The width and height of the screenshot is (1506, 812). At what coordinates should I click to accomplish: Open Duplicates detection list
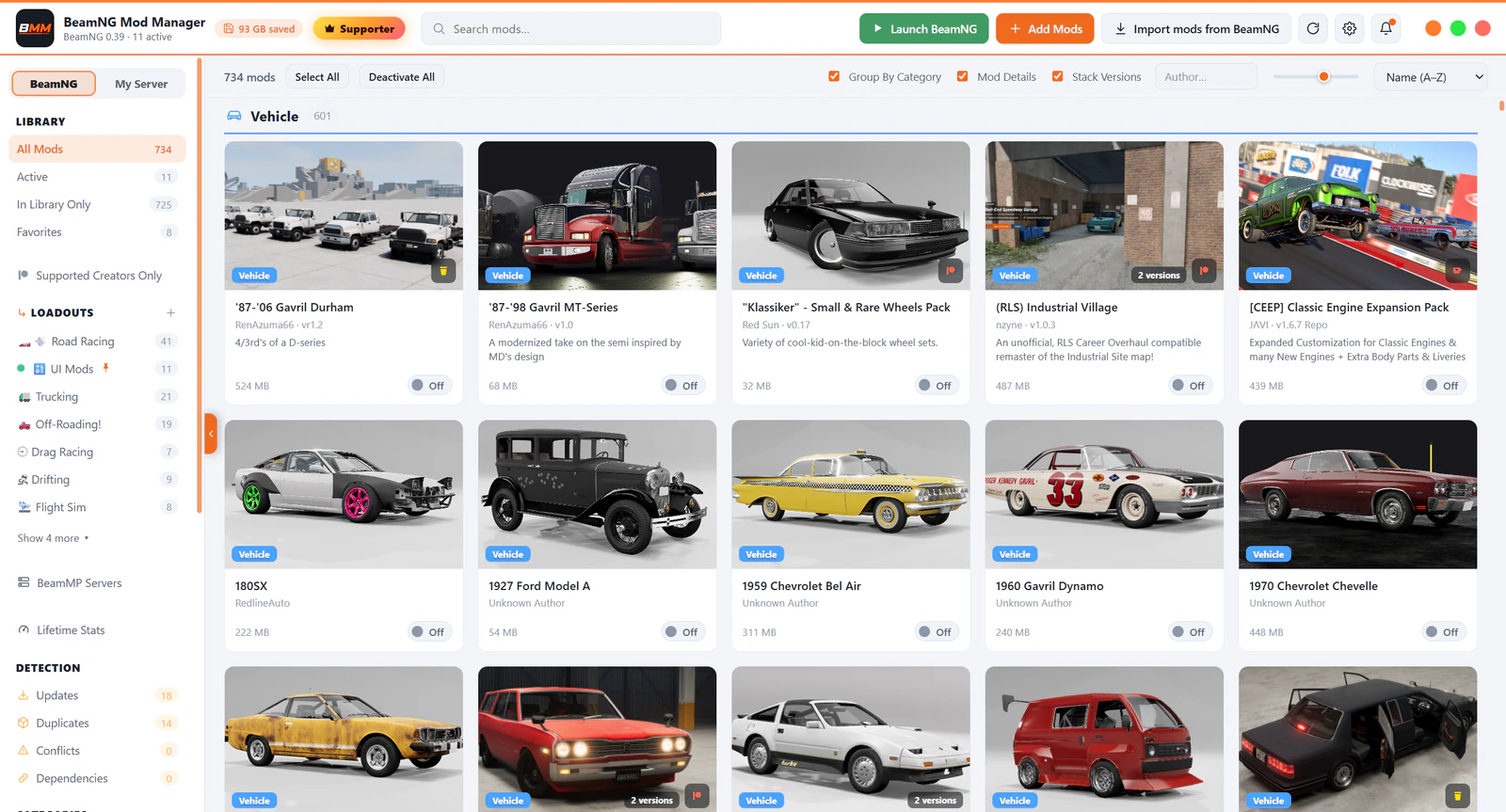tap(97, 723)
